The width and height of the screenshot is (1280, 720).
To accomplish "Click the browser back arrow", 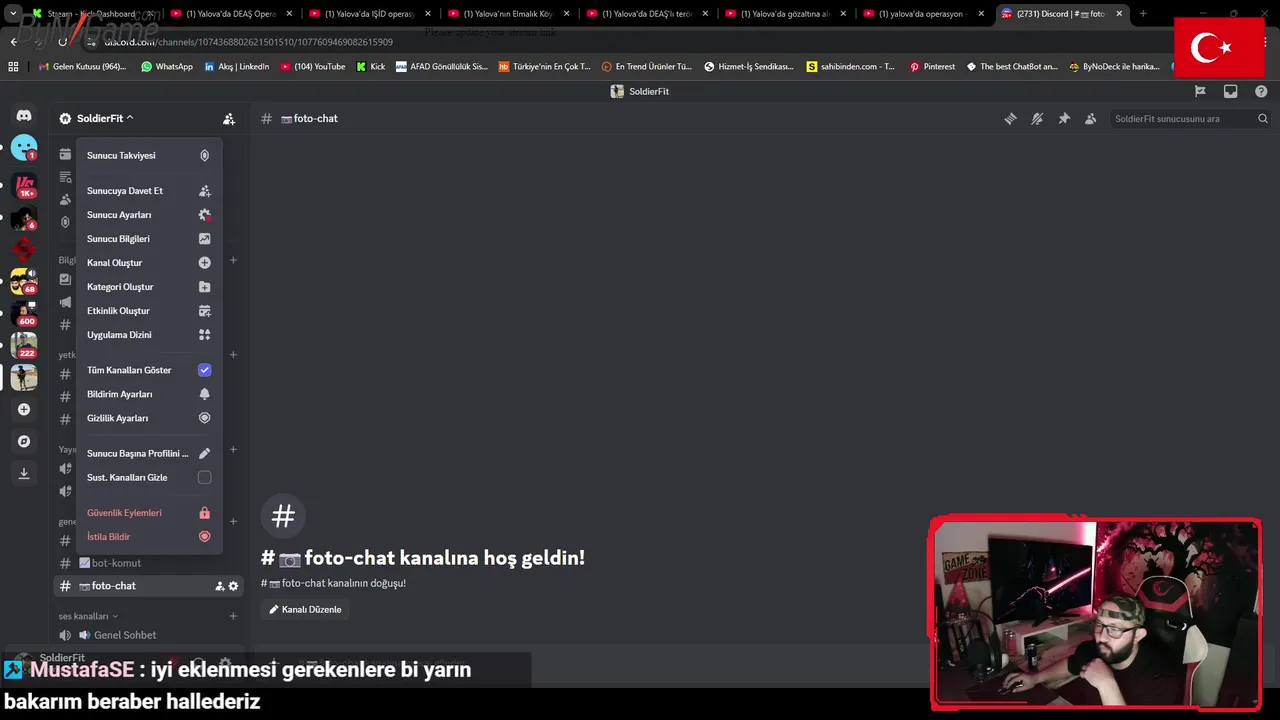I will pyautogui.click(x=14, y=42).
